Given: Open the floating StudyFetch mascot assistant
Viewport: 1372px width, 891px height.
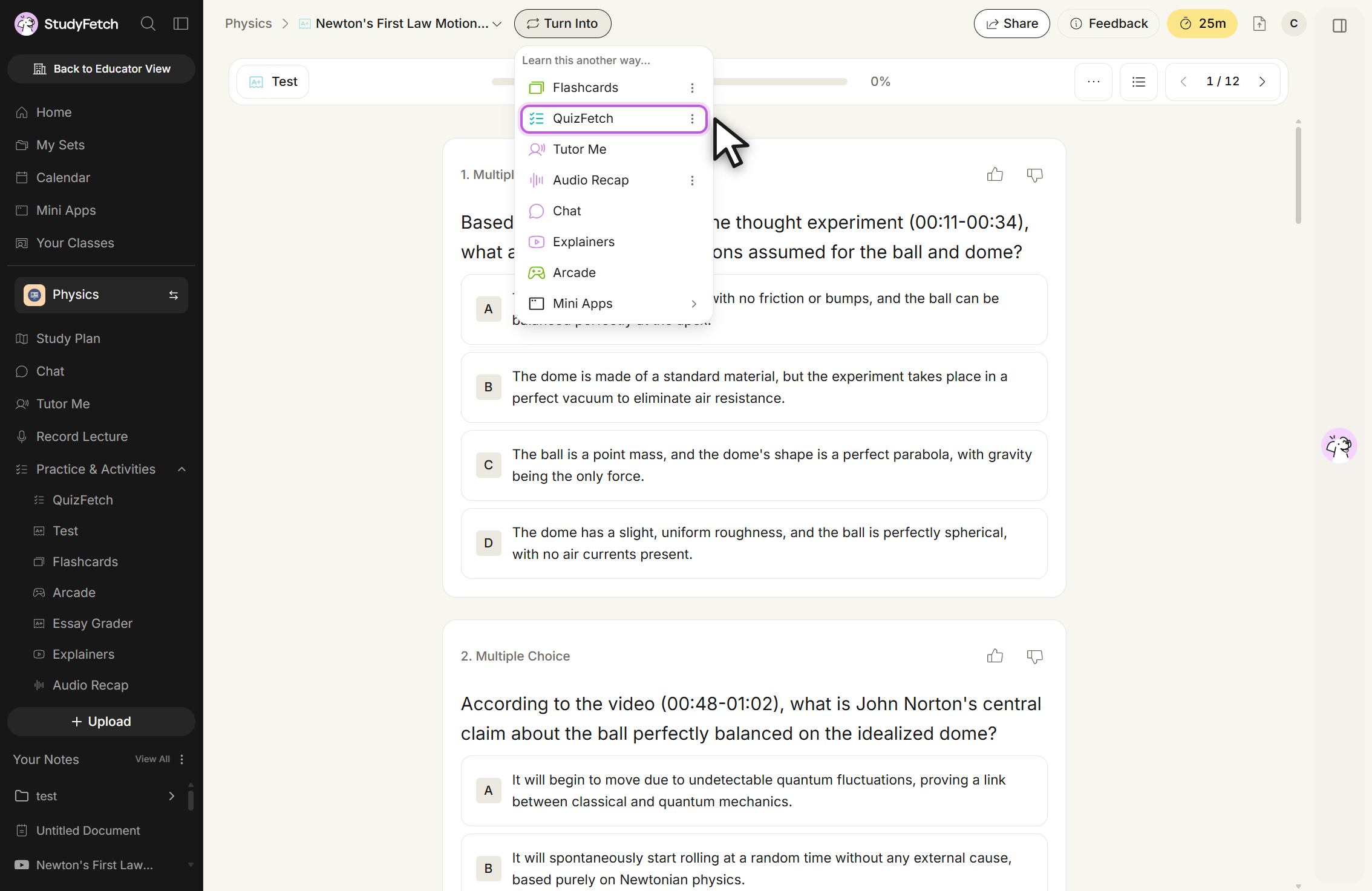Looking at the screenshot, I should tap(1339, 446).
